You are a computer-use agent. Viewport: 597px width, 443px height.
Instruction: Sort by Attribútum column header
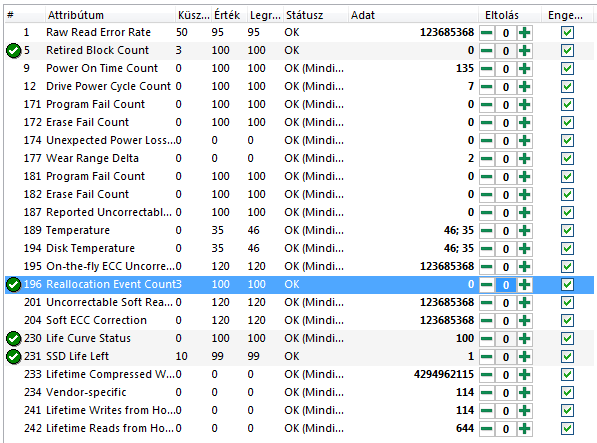(x=110, y=15)
